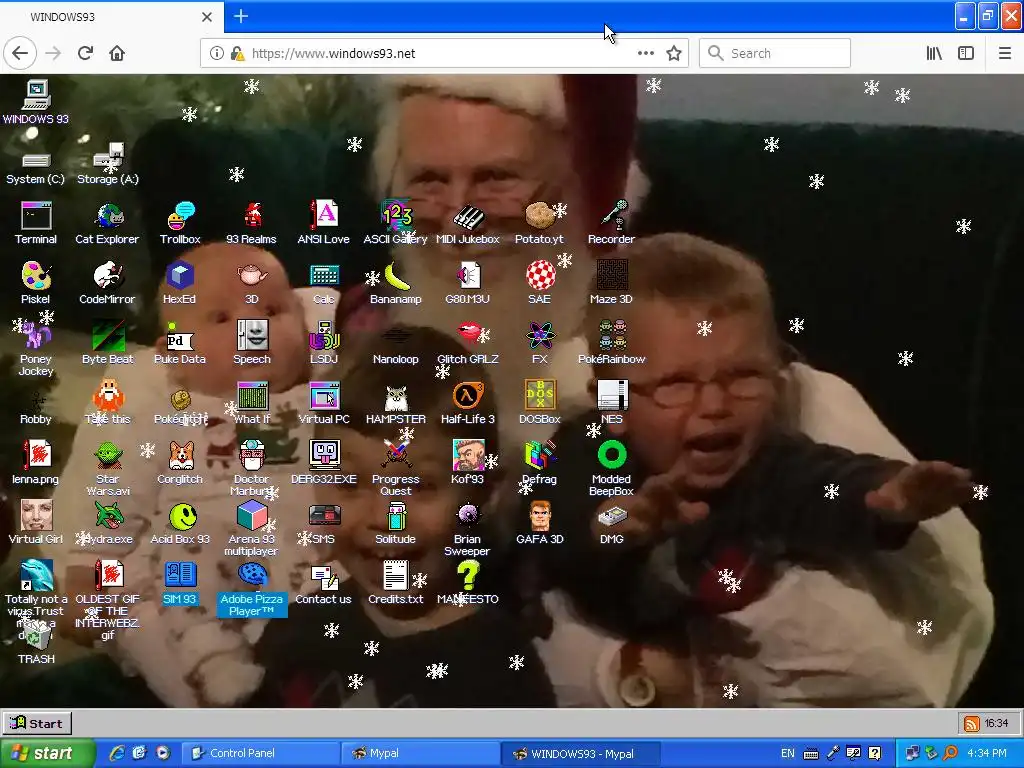This screenshot has width=1024, height=768.
Task: Open the Modded BeepBox green ring icon
Action: click(612, 468)
